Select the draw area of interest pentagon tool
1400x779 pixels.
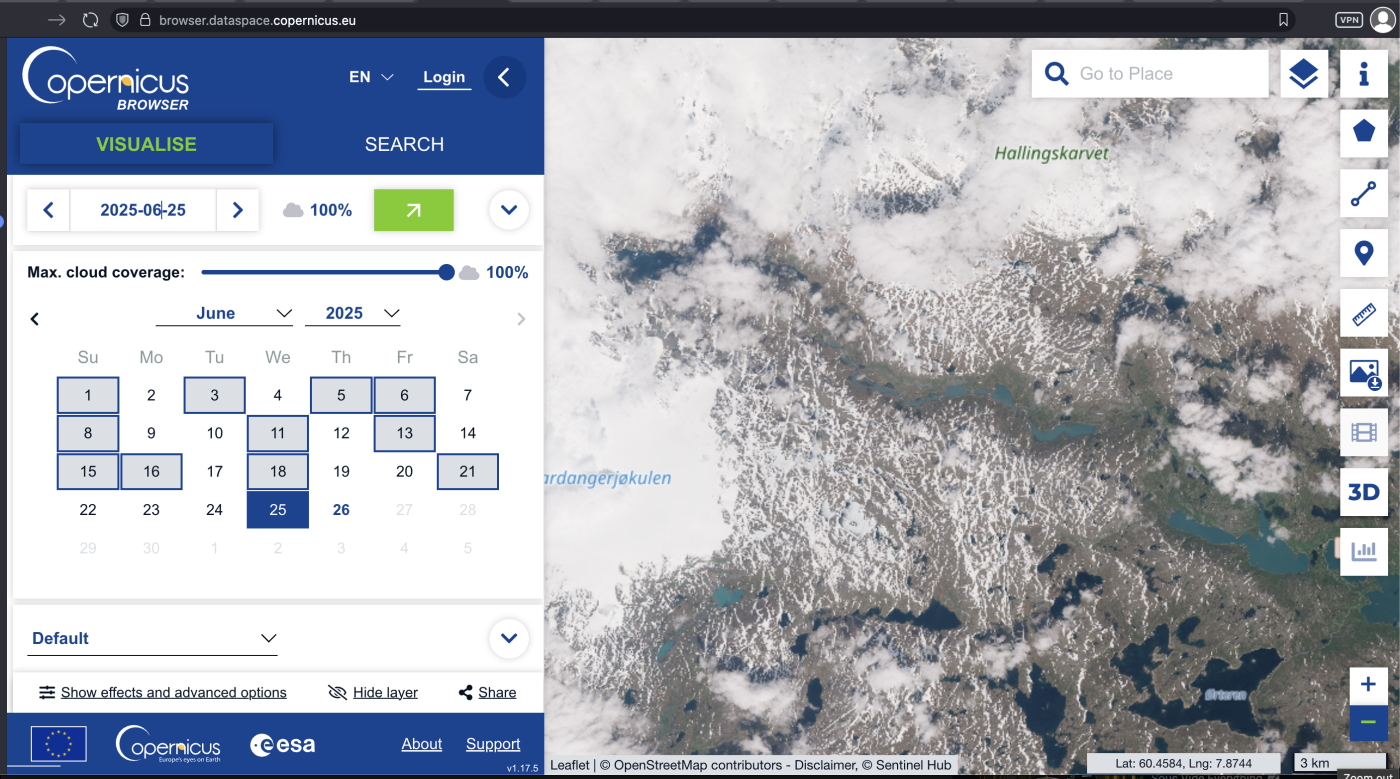(1363, 133)
